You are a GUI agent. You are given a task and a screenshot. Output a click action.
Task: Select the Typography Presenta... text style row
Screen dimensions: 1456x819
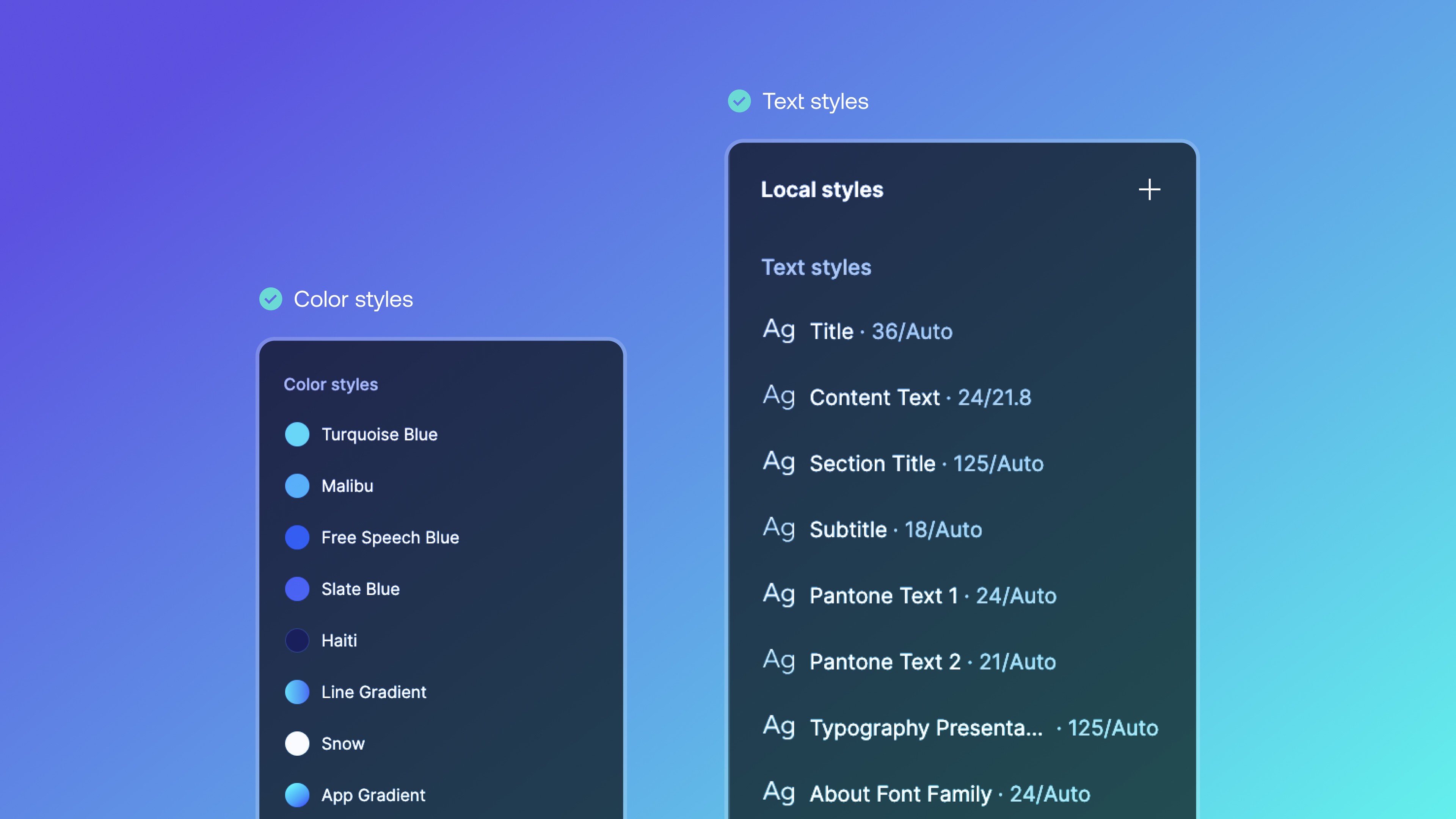click(x=925, y=728)
